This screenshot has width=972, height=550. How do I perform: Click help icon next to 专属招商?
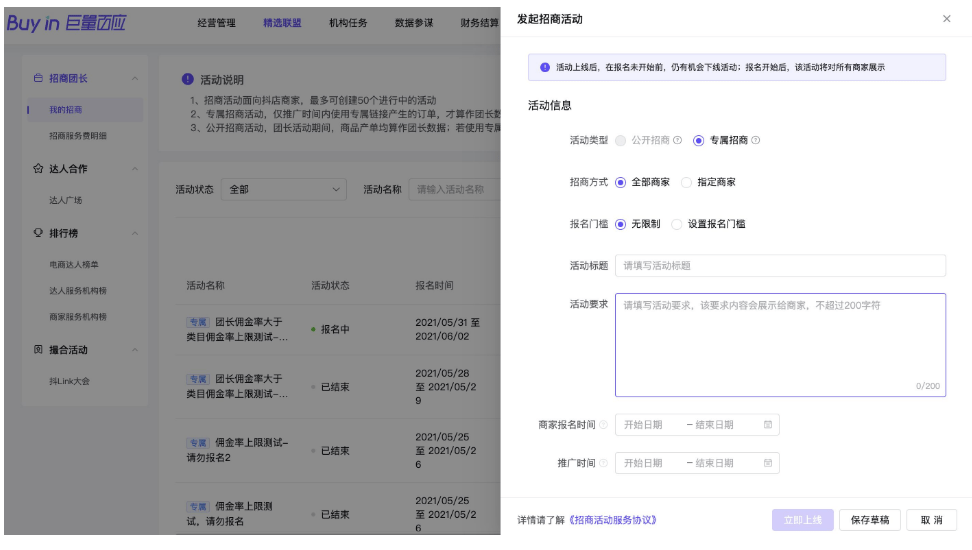click(756, 140)
